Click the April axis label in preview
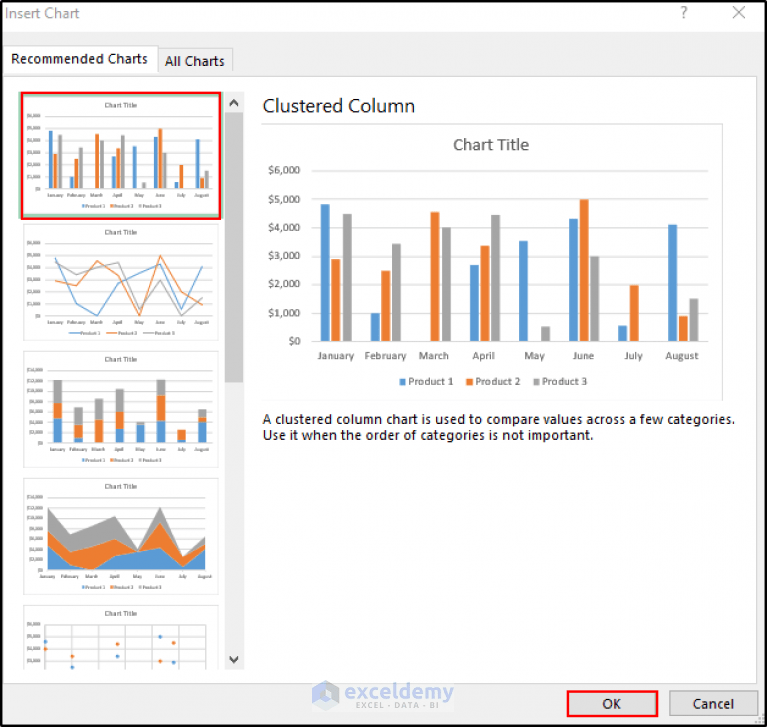Viewport: 767px width, 727px height. (483, 356)
